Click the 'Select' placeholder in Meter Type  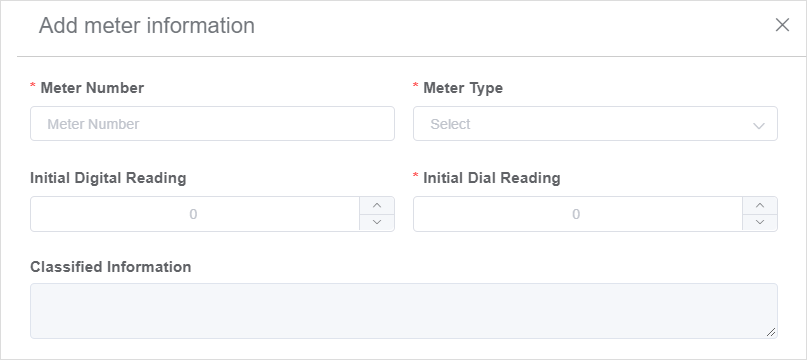tap(450, 124)
